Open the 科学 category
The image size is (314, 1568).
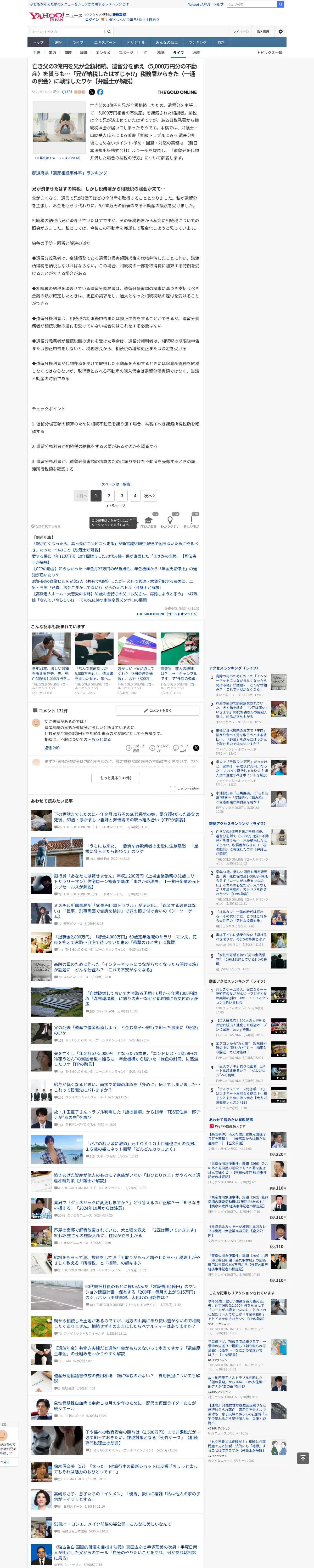point(161,53)
